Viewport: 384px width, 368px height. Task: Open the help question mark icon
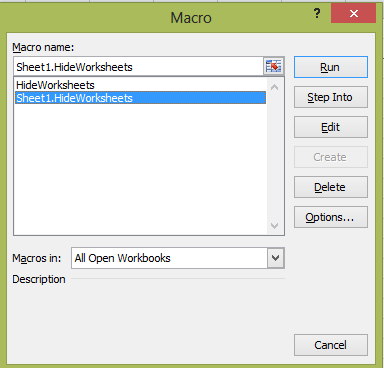coord(317,14)
